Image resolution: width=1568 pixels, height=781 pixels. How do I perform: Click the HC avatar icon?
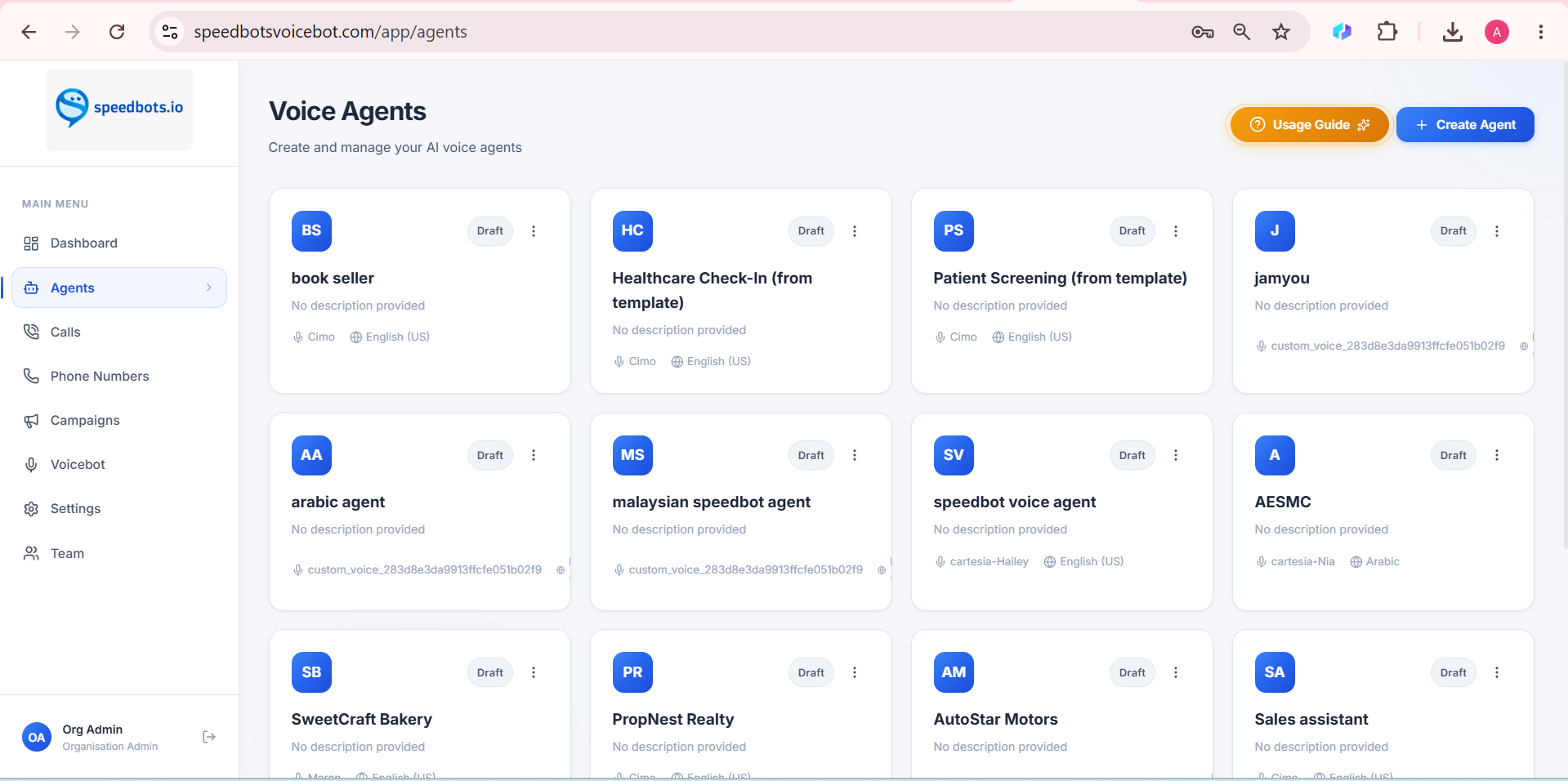632,231
